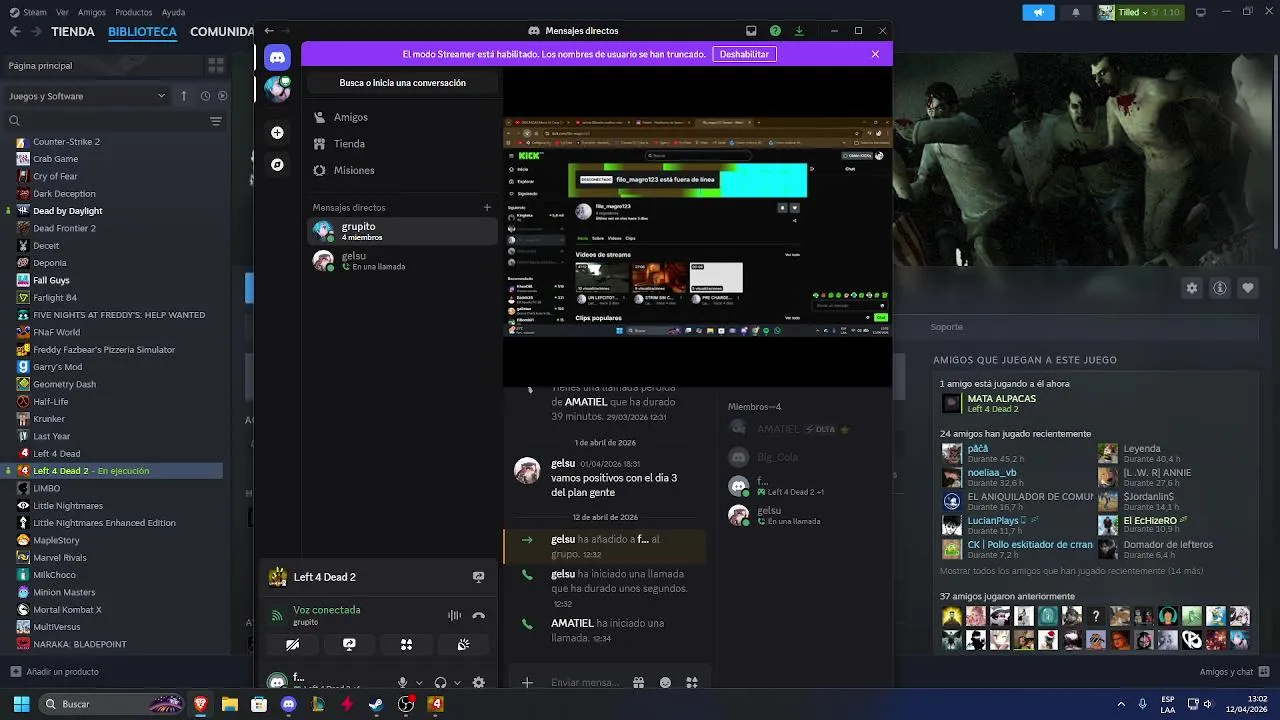Viewport: 1280px width, 720px height.
Task: Open Tienda in Discord sidebar
Action: click(402, 144)
